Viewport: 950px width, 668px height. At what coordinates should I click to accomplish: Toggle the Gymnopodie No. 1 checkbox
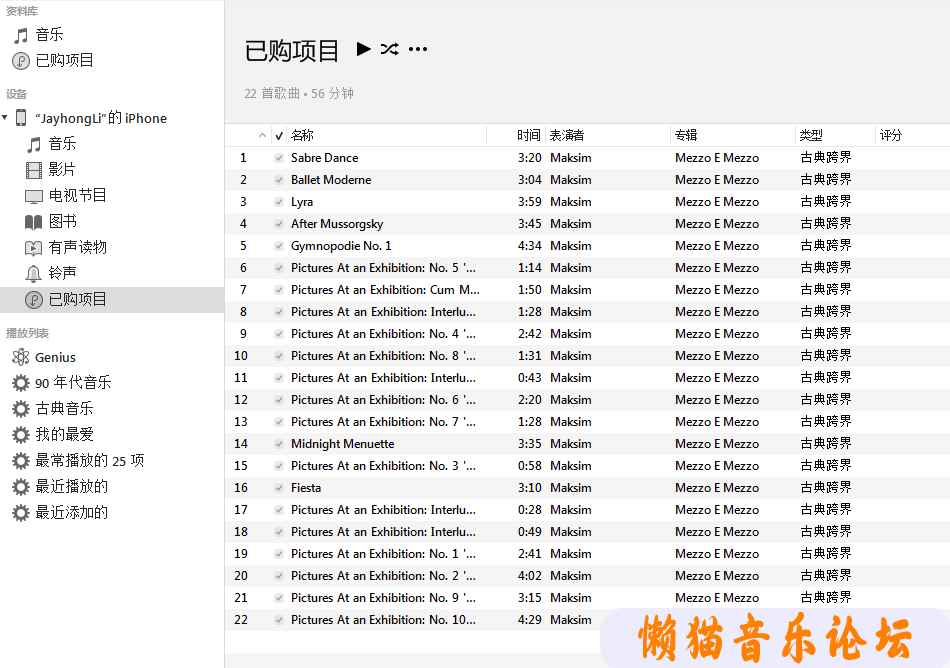279,246
